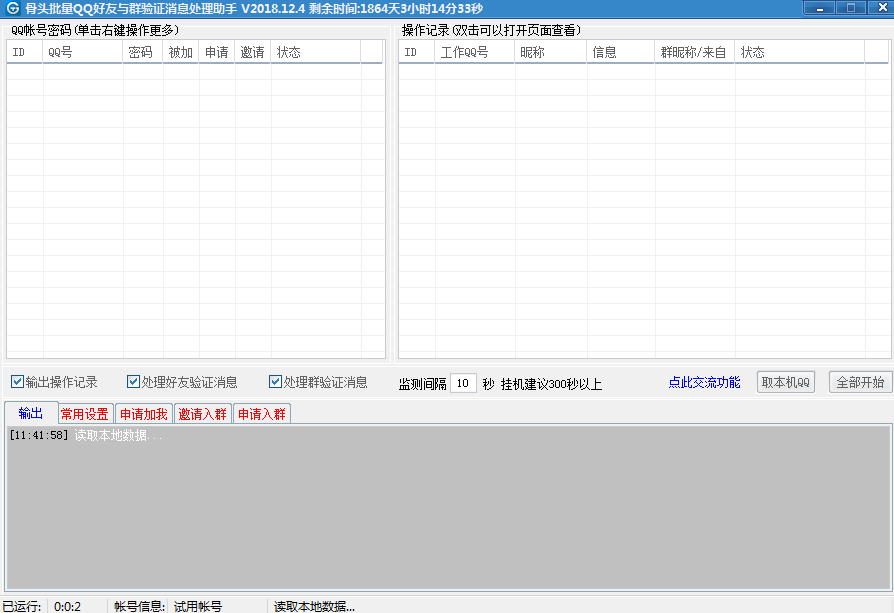Sort account list by 状态 column
Image resolution: width=894 pixels, height=613 pixels.
[x=315, y=52]
